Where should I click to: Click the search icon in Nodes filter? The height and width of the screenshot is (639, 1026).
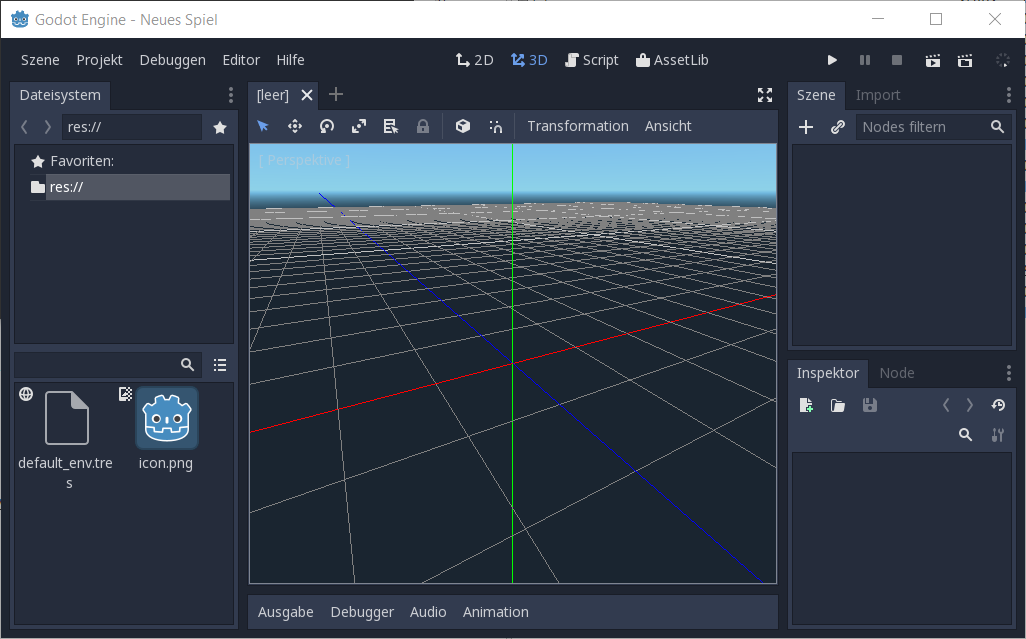[997, 127]
